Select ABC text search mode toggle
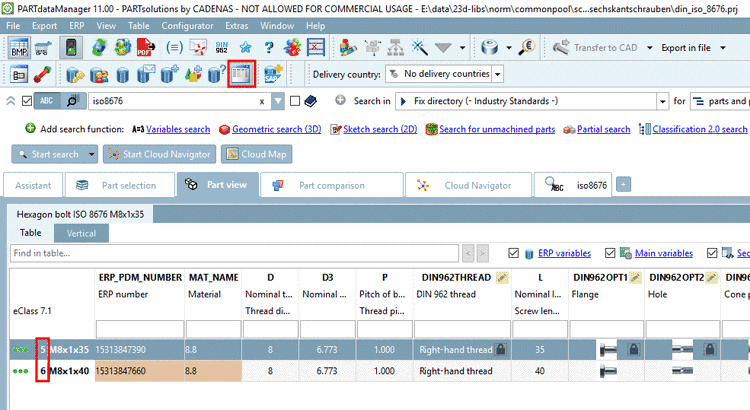The width and height of the screenshot is (750, 410). pyautogui.click(x=47, y=101)
